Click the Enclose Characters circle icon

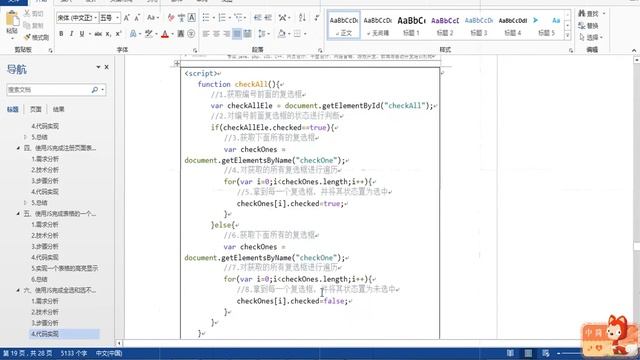click(x=191, y=34)
